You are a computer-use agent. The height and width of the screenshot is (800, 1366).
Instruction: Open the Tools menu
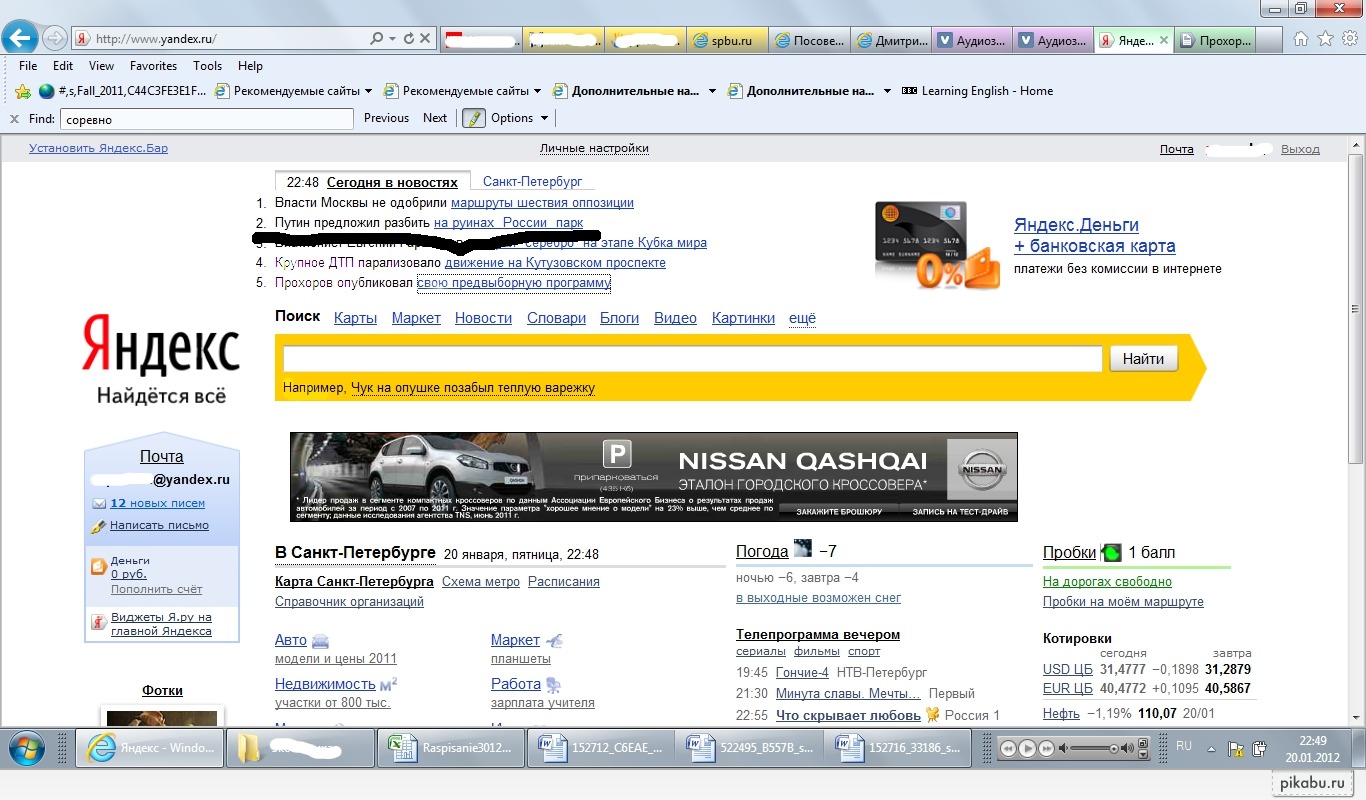point(208,66)
